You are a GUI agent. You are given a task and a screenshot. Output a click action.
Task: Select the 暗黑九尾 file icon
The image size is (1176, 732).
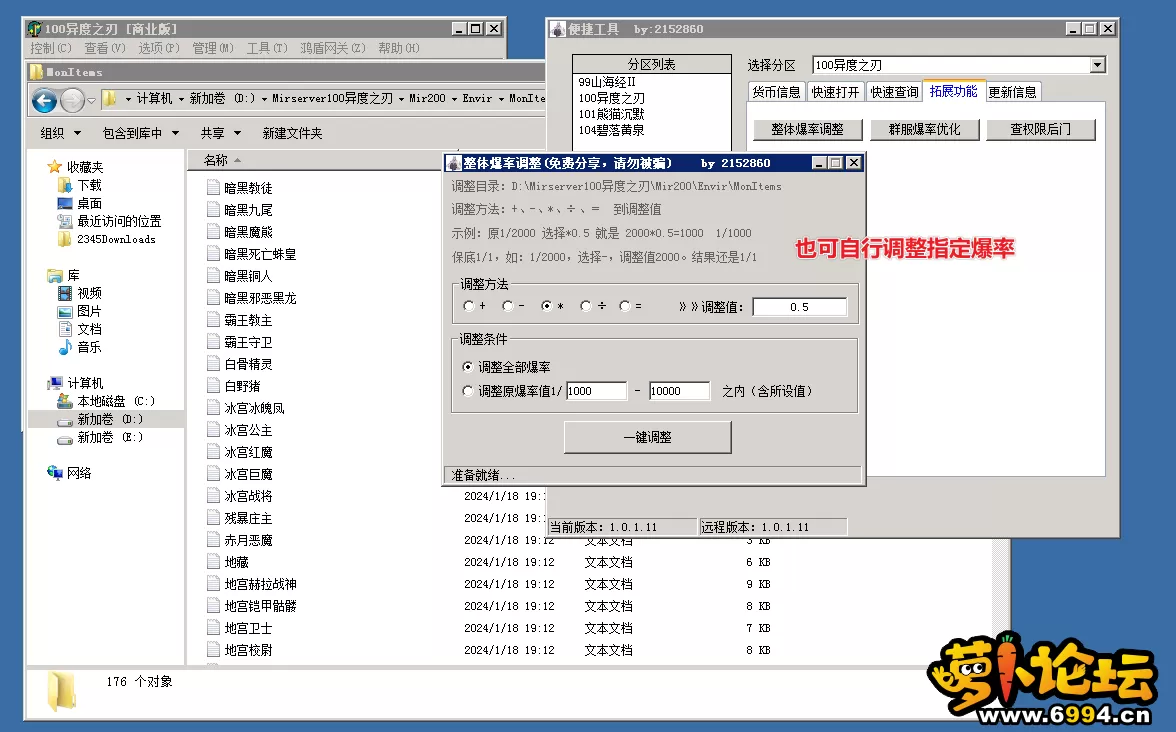(213, 209)
